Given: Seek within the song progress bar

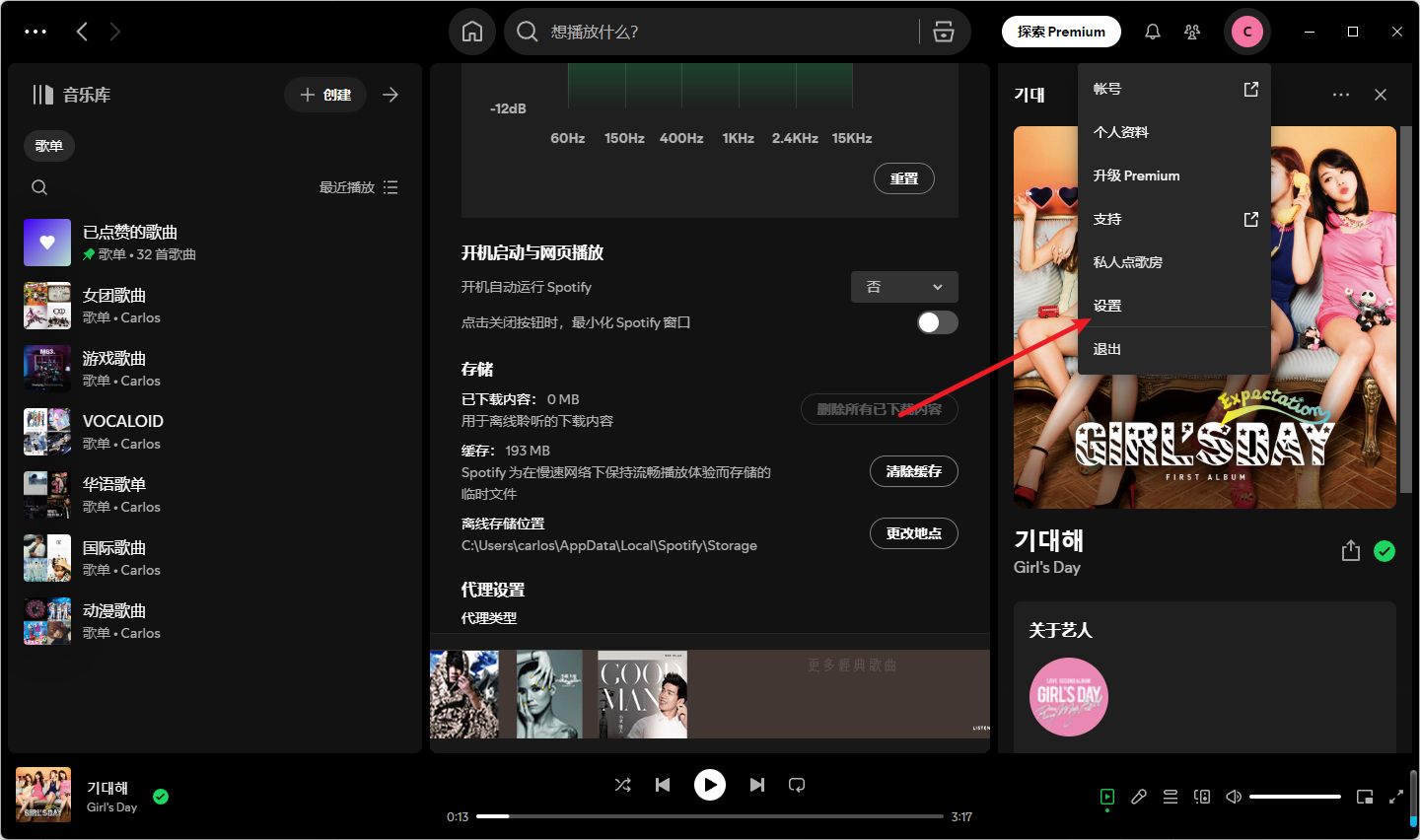Looking at the screenshot, I should (x=710, y=816).
